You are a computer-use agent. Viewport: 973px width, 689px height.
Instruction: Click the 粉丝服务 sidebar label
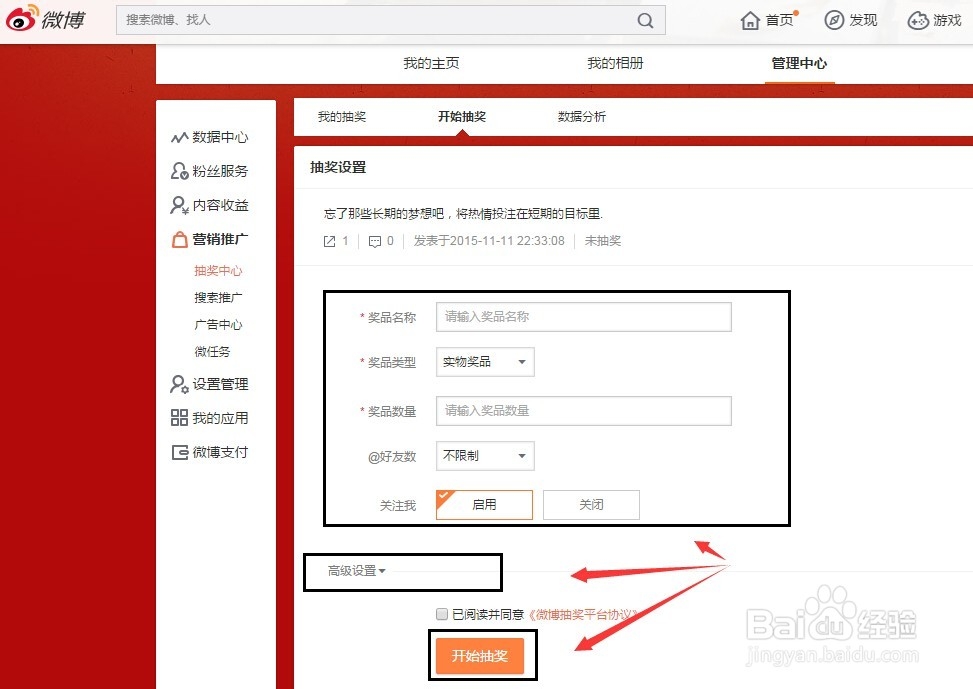[x=220, y=171]
